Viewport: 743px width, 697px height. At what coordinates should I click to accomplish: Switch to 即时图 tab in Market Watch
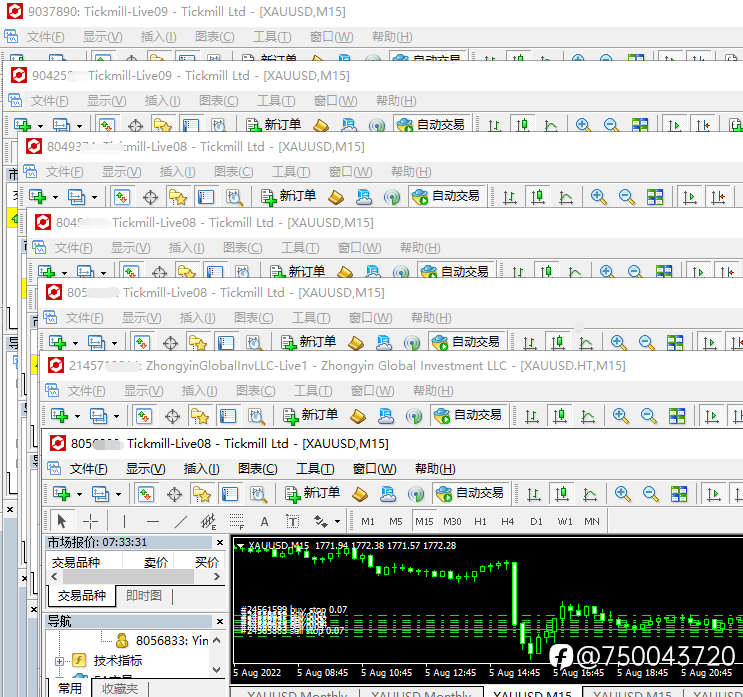click(144, 595)
